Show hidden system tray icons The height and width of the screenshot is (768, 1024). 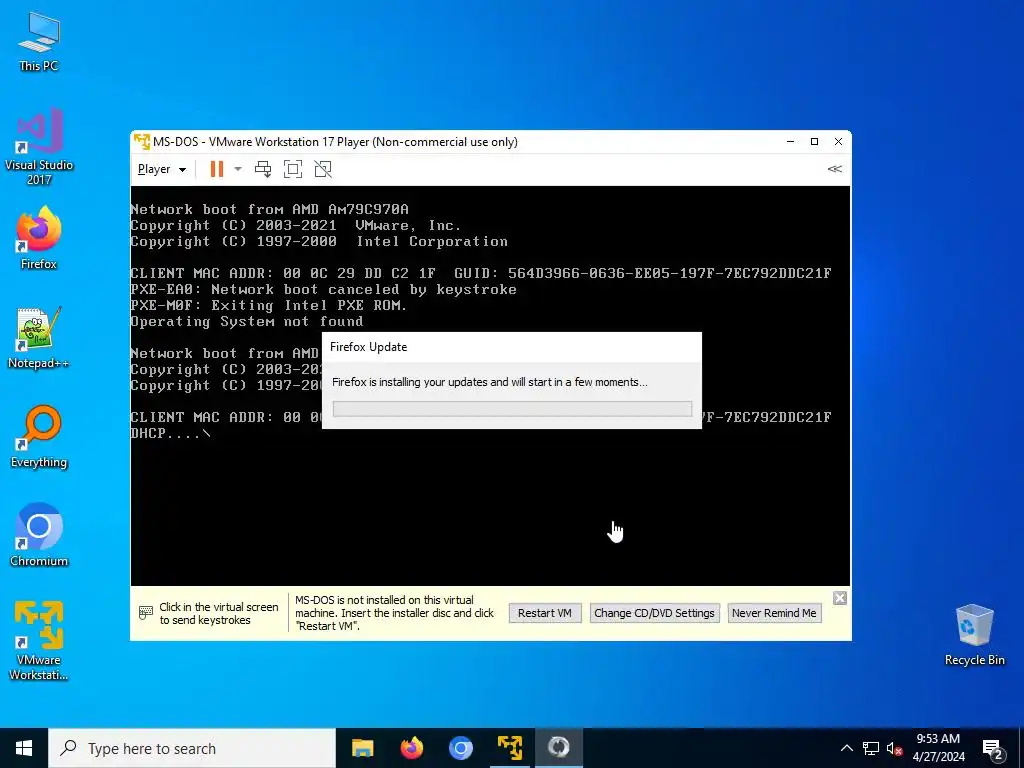pos(846,748)
